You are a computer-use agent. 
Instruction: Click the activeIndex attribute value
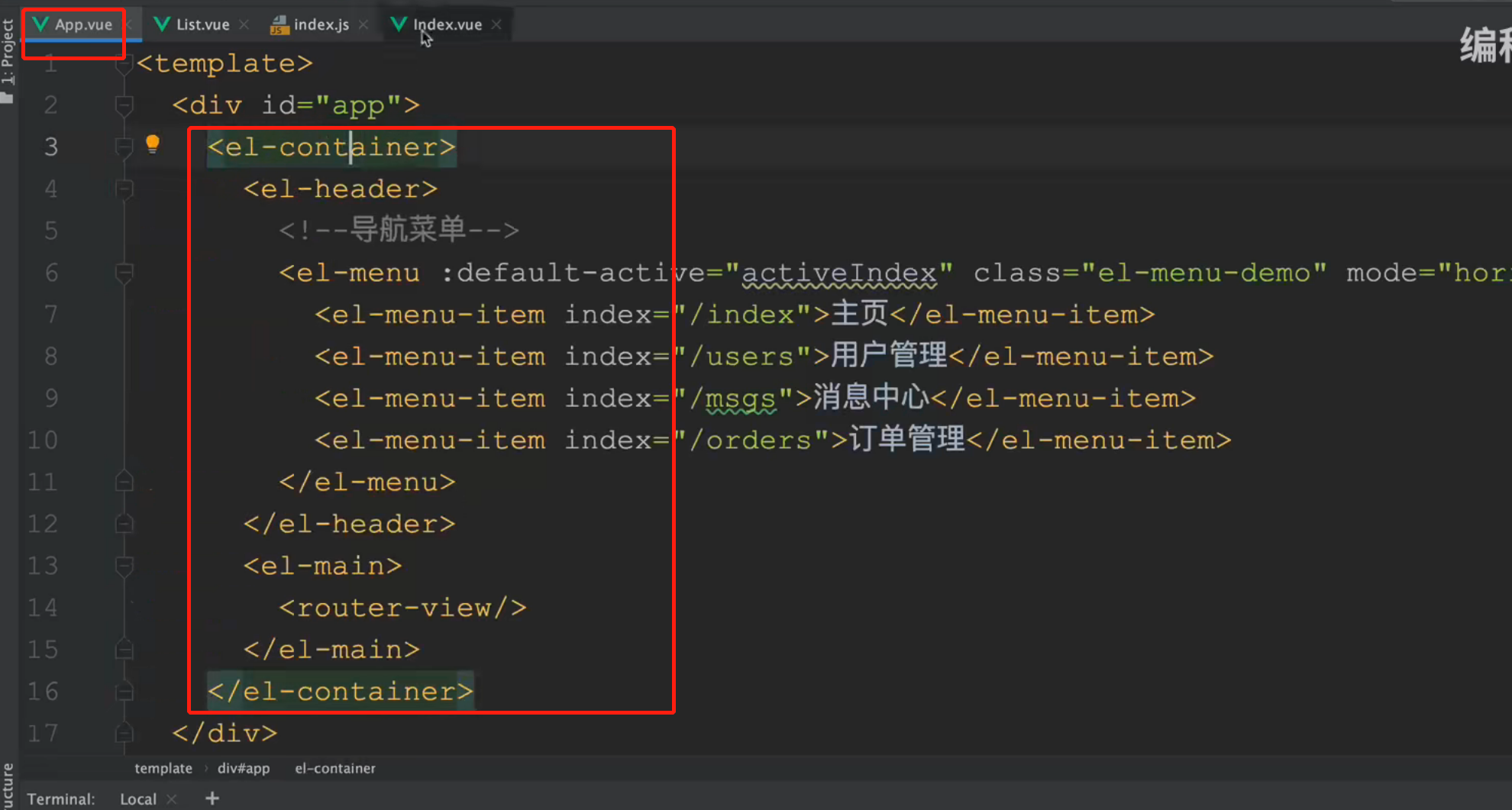point(838,273)
